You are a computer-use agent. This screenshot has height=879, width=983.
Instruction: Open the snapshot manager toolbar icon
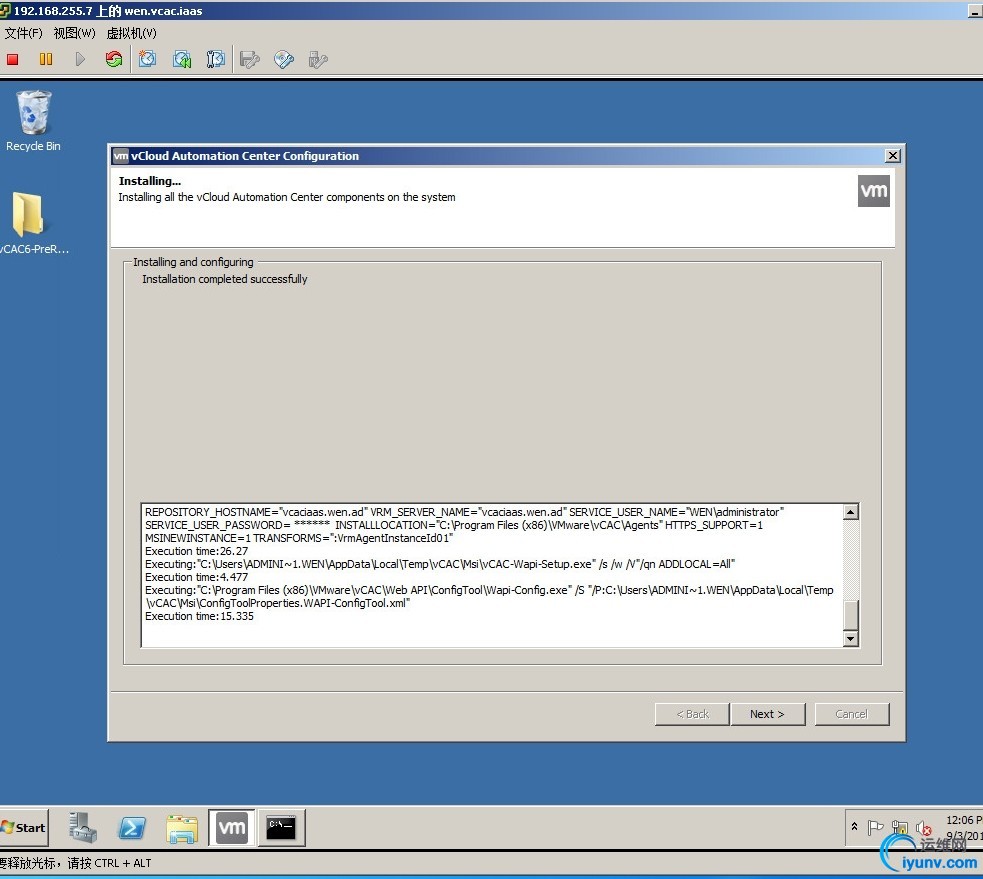tap(216, 60)
